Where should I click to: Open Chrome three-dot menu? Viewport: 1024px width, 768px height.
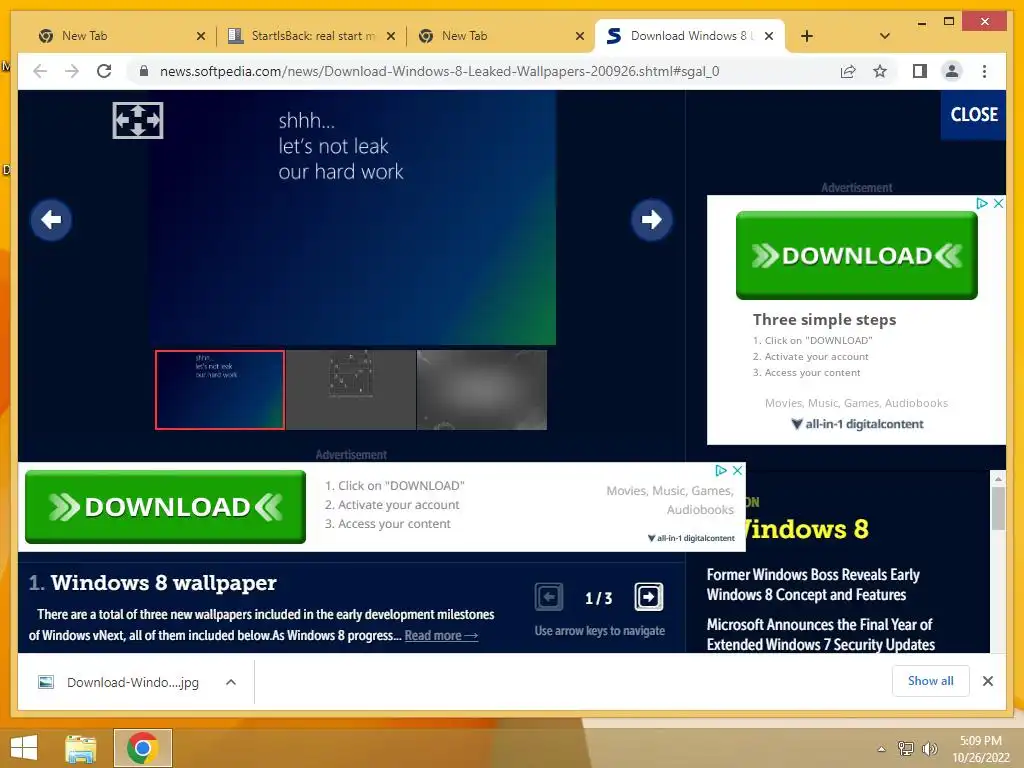click(x=984, y=71)
